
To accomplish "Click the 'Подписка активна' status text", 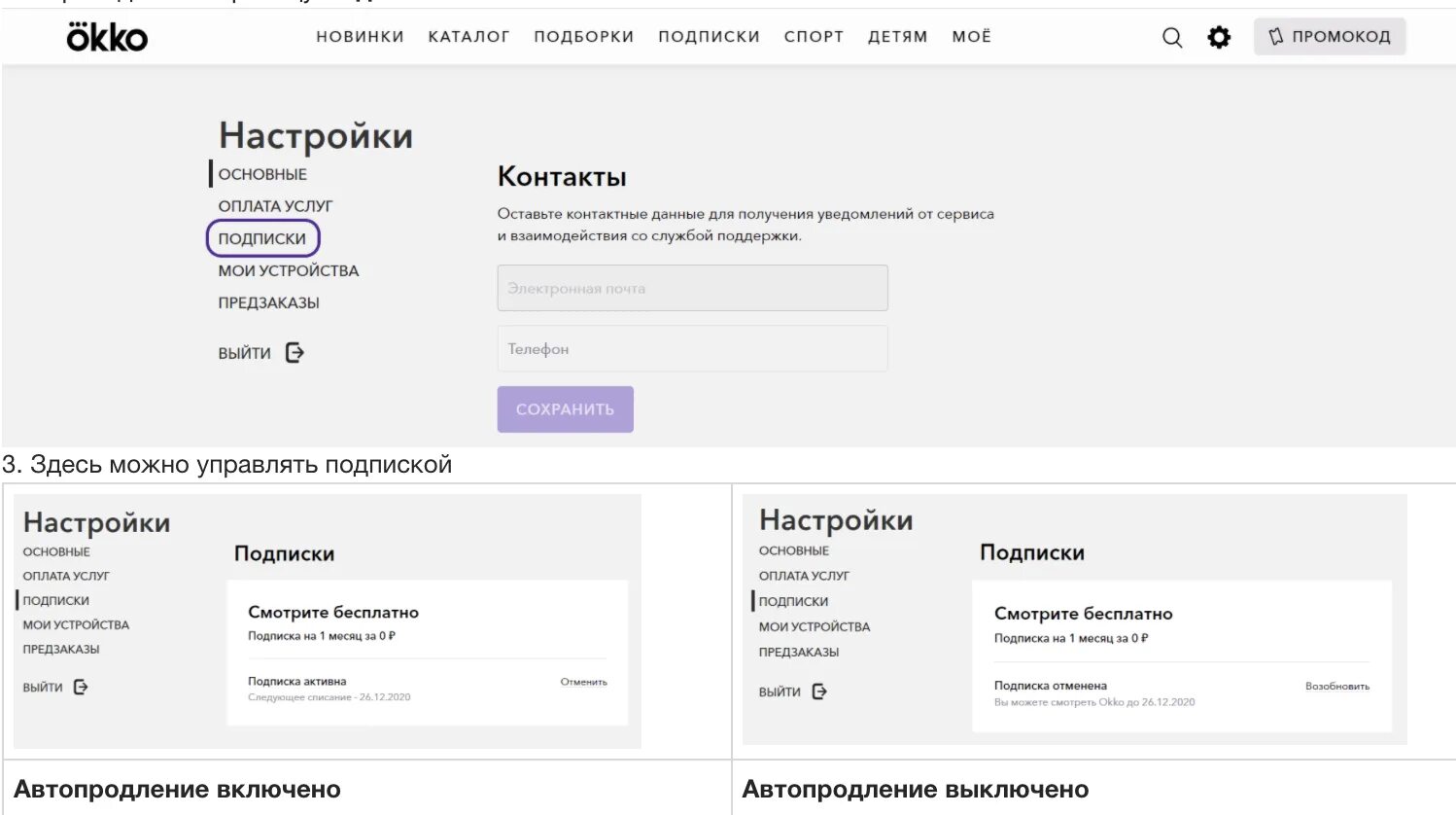I will (x=296, y=681).
